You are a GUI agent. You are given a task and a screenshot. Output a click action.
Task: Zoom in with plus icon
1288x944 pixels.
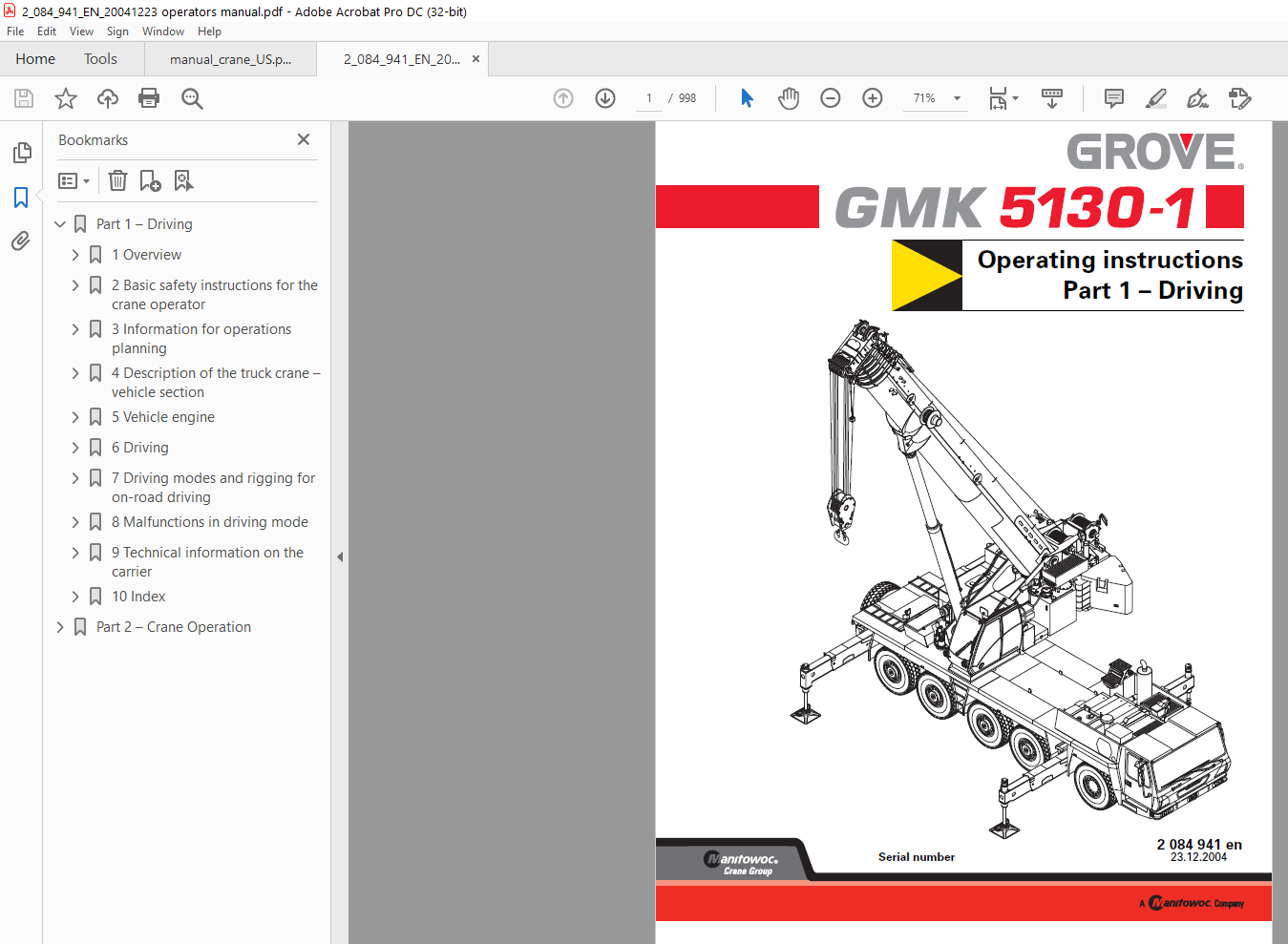tap(873, 98)
